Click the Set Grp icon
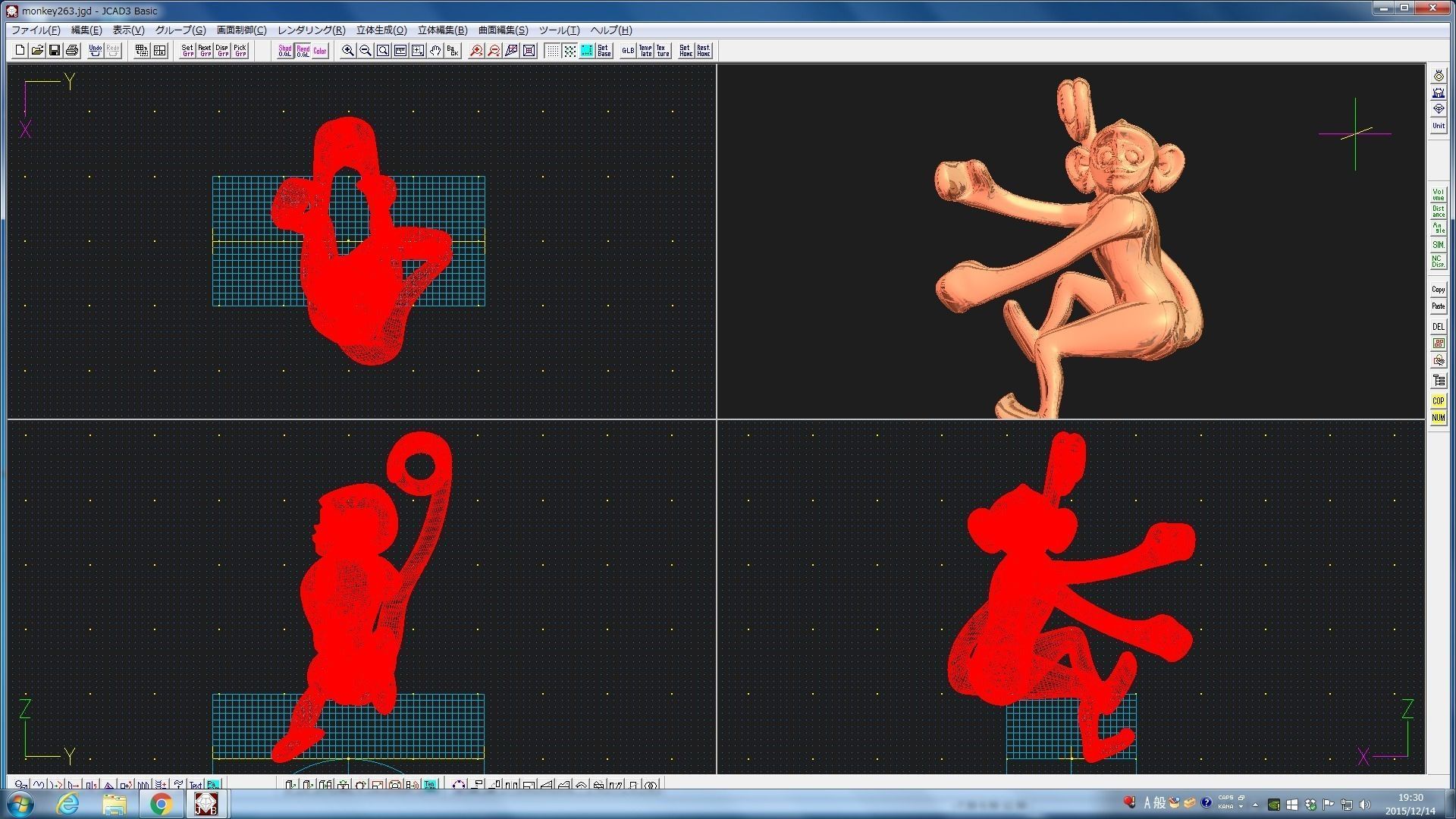Screen dimensions: 1456x819 coord(187,51)
